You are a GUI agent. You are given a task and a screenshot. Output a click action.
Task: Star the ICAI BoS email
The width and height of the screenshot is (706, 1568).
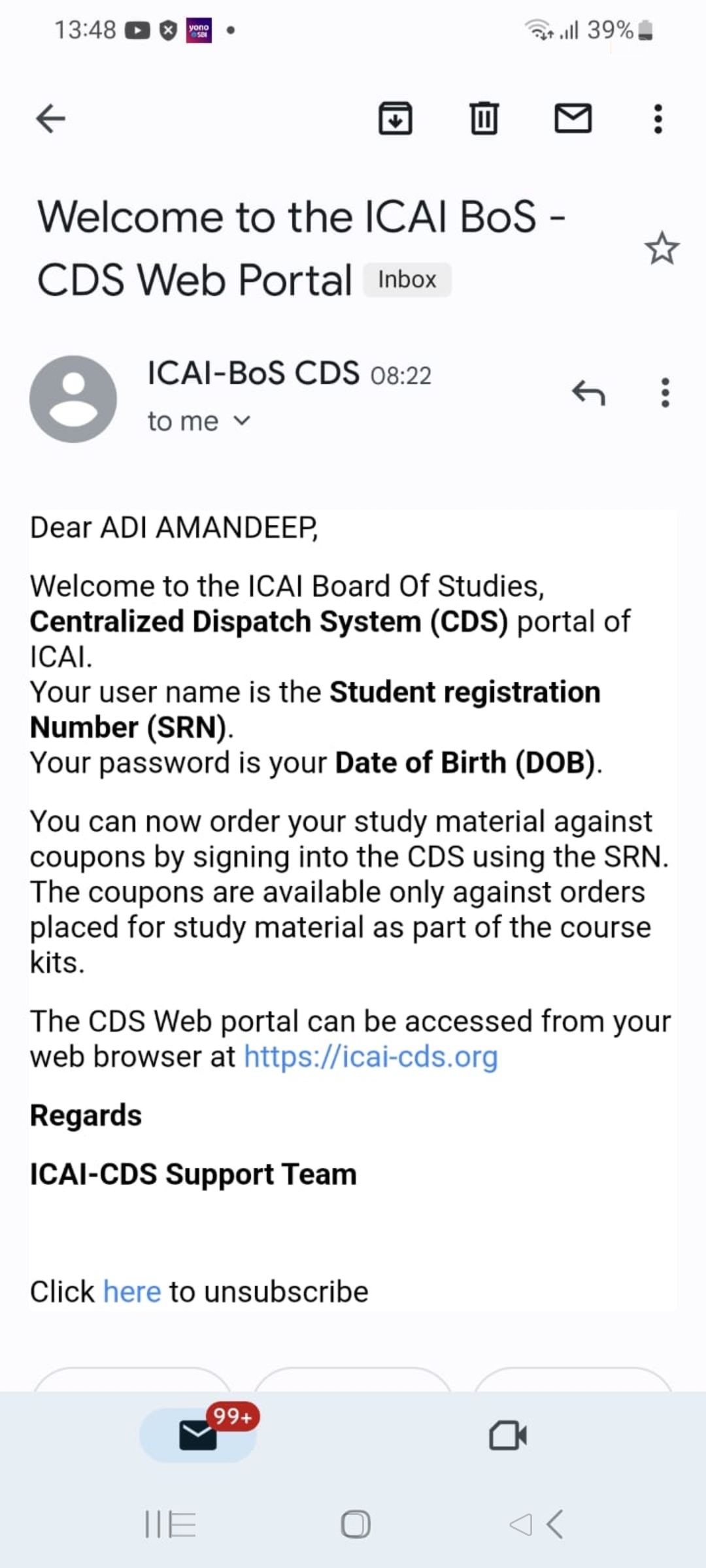tap(662, 249)
